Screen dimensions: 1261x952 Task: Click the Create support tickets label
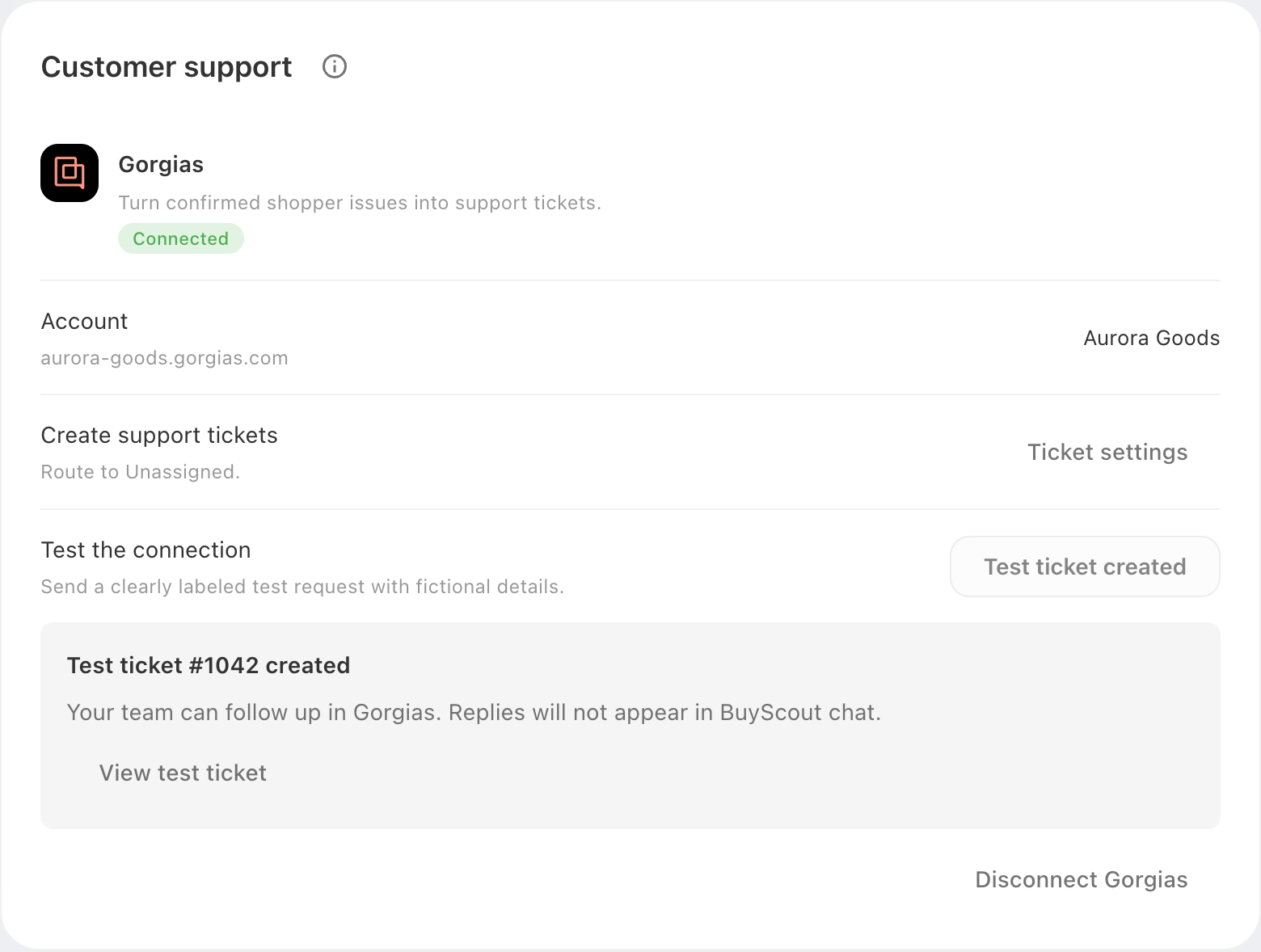(159, 436)
